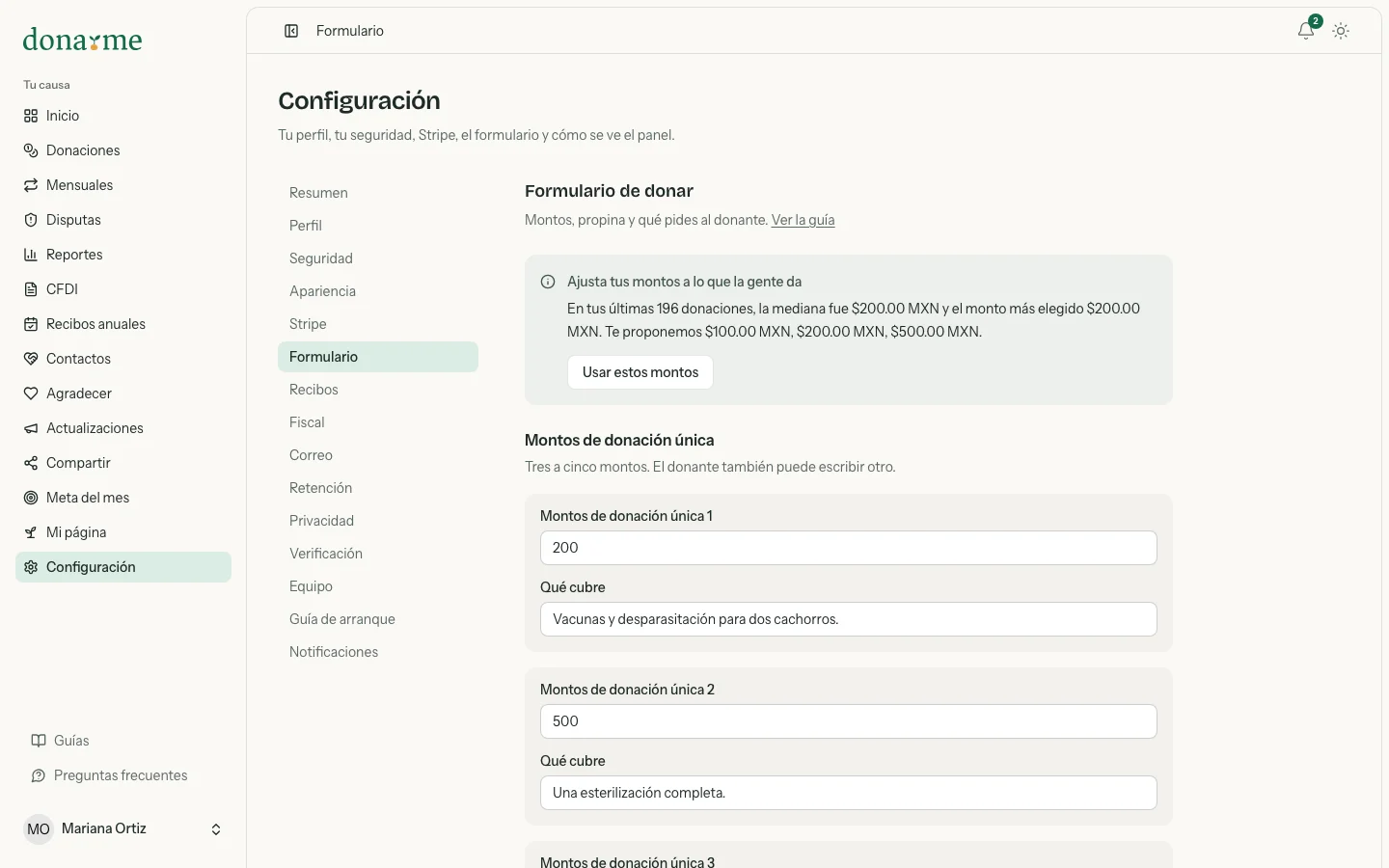
Task: Open the Donaciones coins icon
Action: (x=31, y=150)
